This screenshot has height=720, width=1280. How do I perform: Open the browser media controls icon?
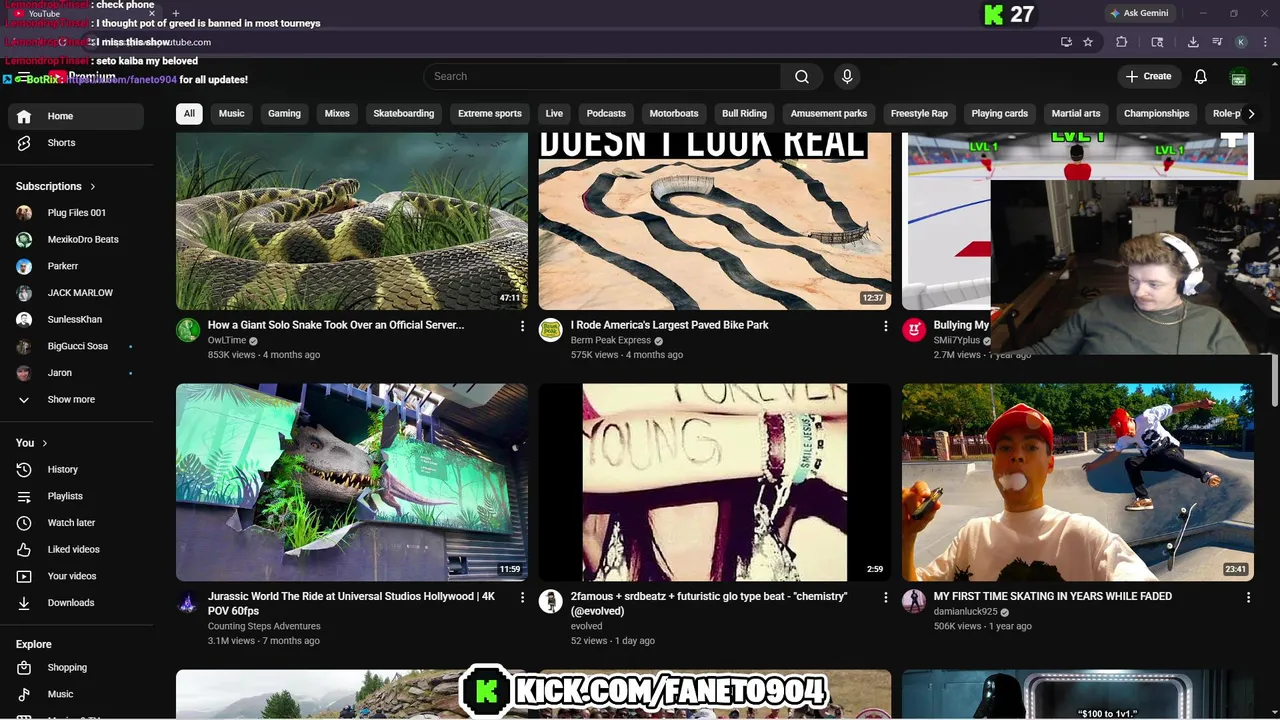1217,42
